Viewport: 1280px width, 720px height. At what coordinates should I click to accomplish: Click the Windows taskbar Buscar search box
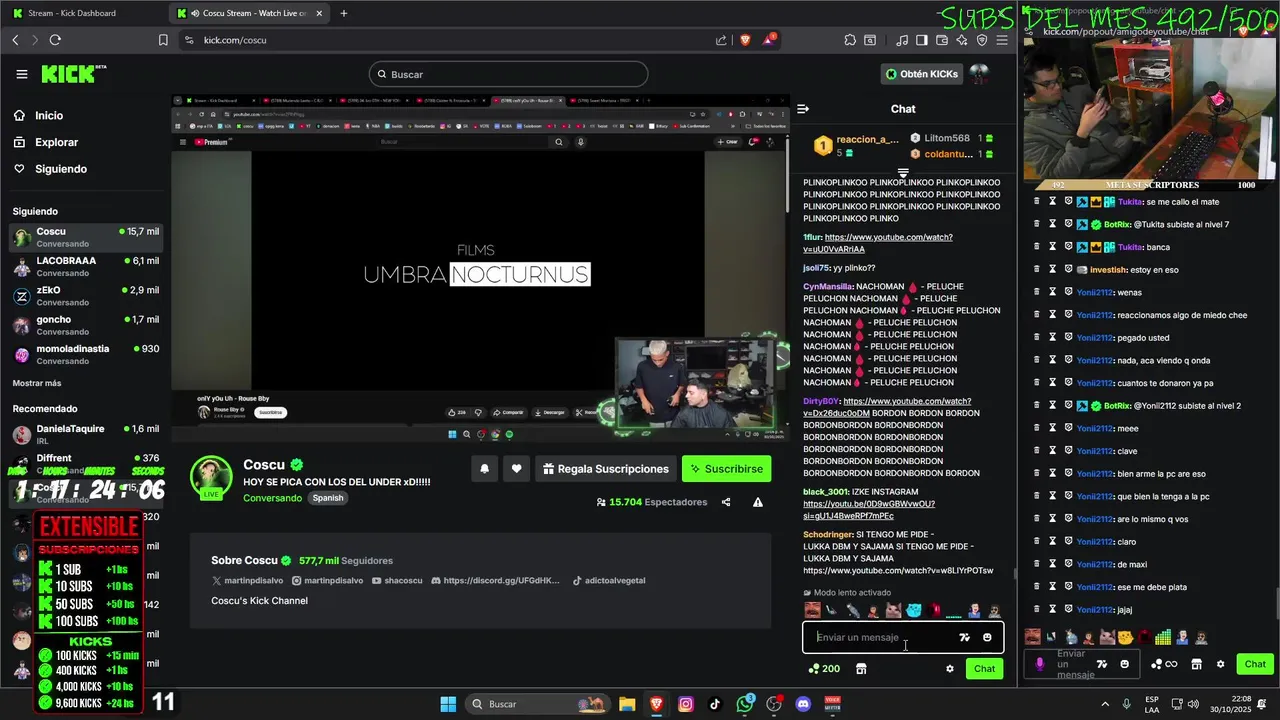[538, 704]
